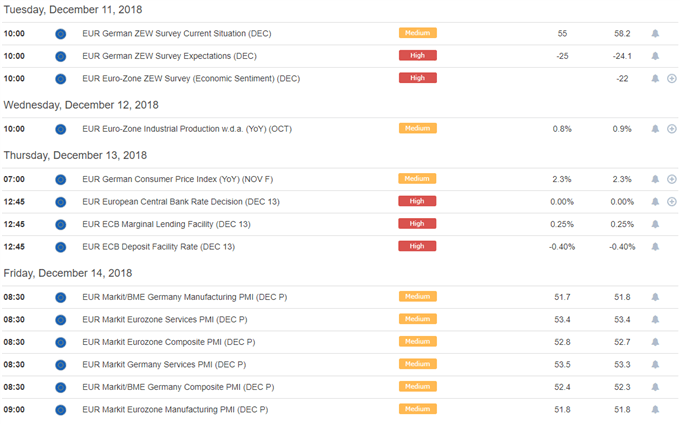The image size is (680, 424).
Task: Expand European Central Bank Rate Decision row
Action: point(672,202)
